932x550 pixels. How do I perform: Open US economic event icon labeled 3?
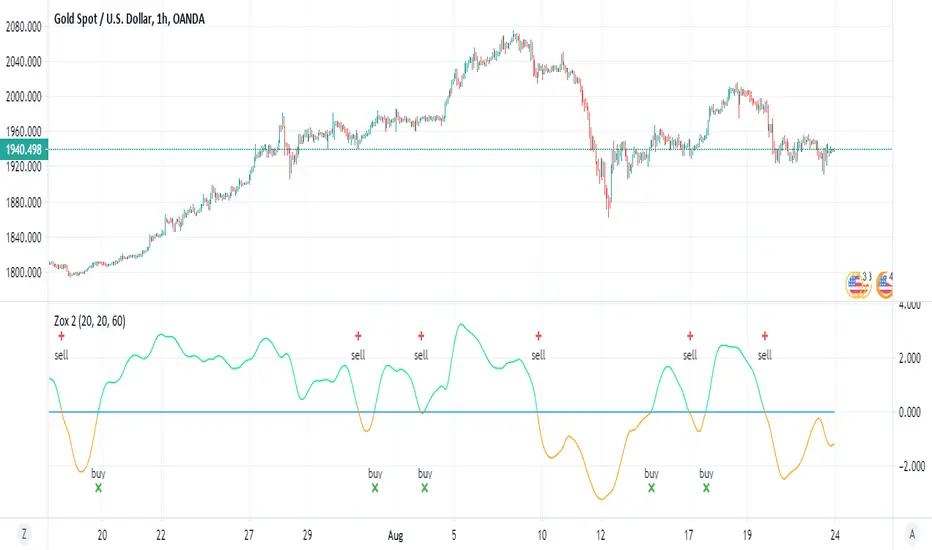pyautogui.click(x=857, y=284)
